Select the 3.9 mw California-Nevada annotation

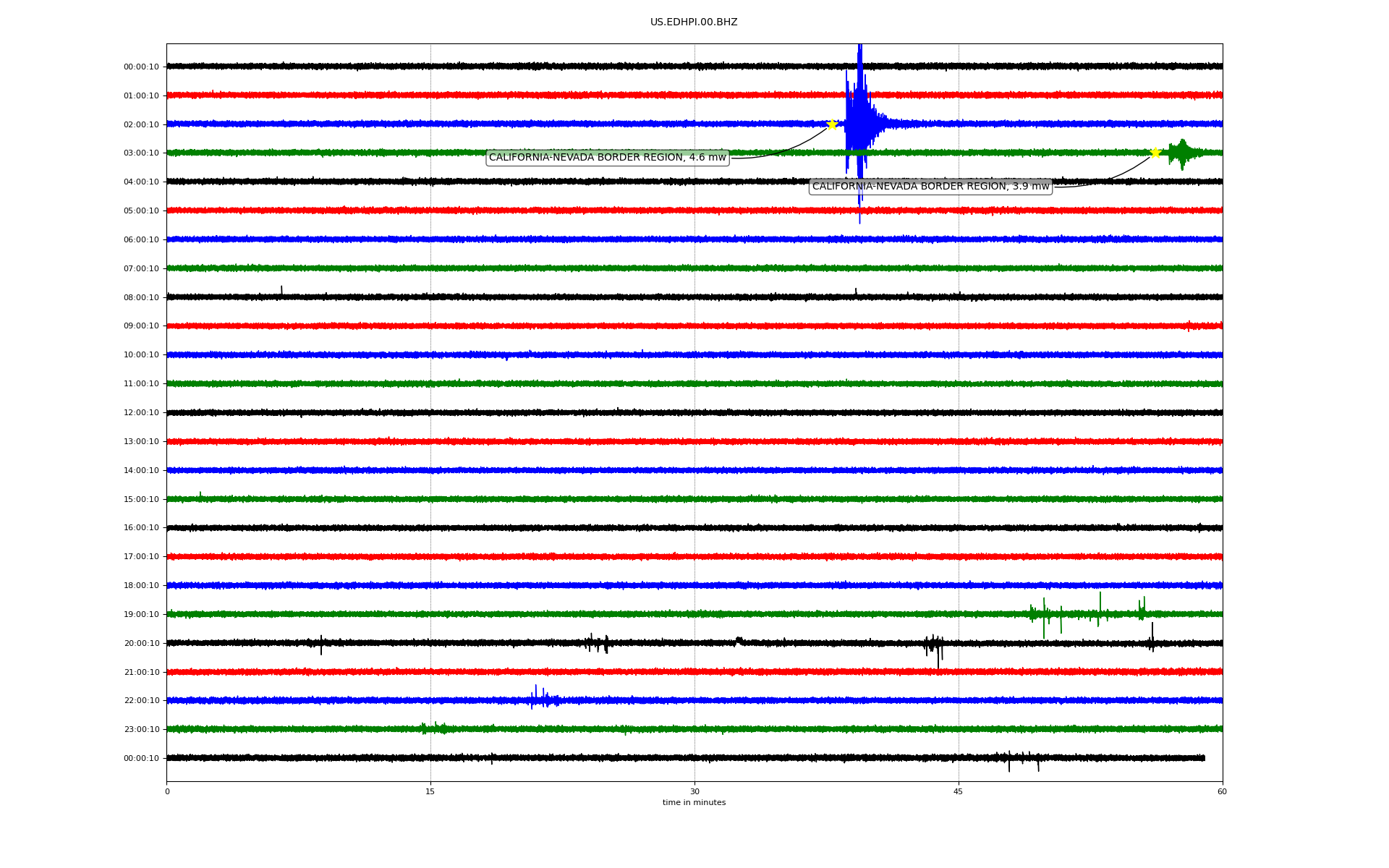click(x=930, y=187)
